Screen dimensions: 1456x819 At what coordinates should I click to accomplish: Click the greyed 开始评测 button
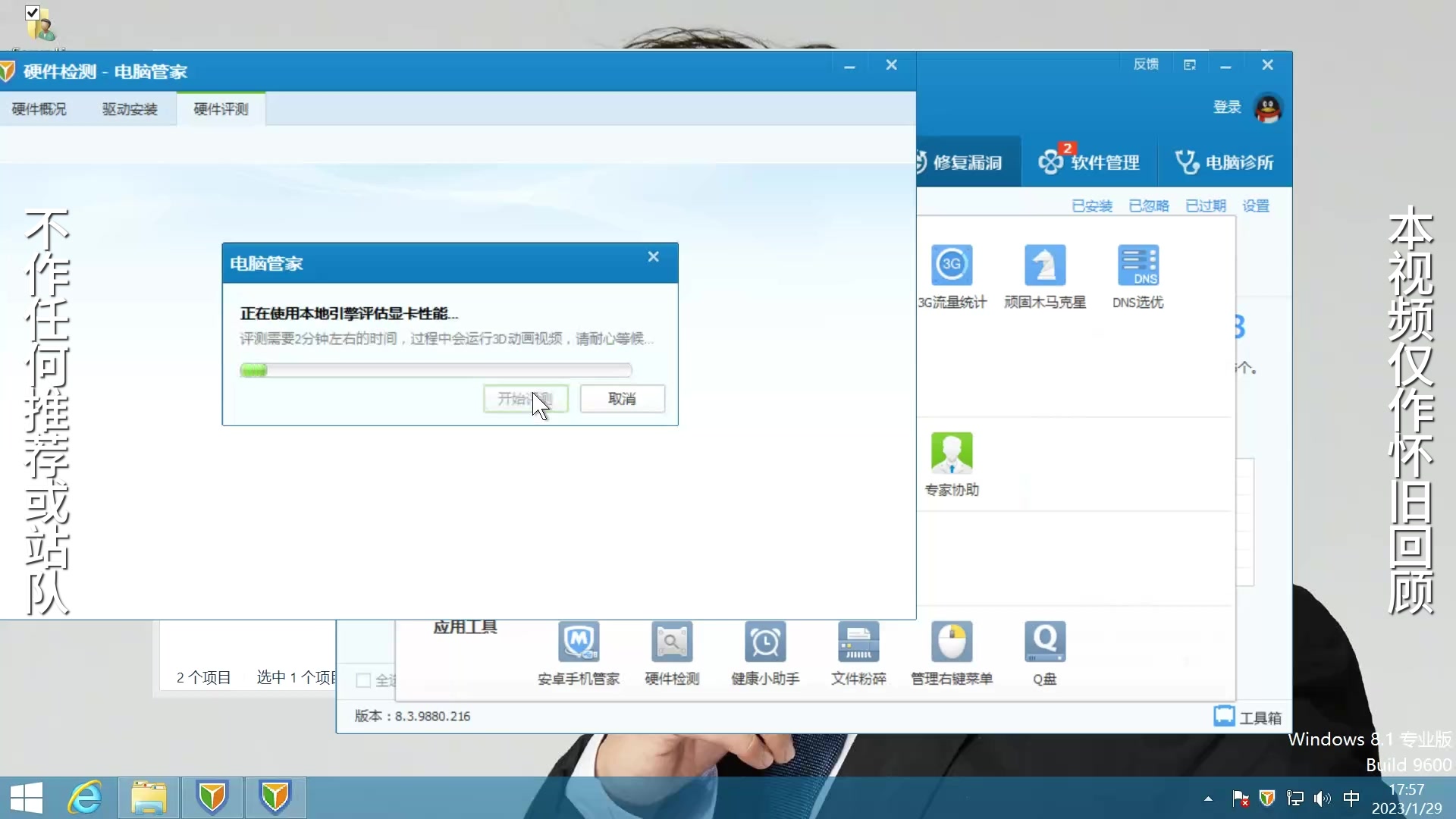pyautogui.click(x=526, y=399)
